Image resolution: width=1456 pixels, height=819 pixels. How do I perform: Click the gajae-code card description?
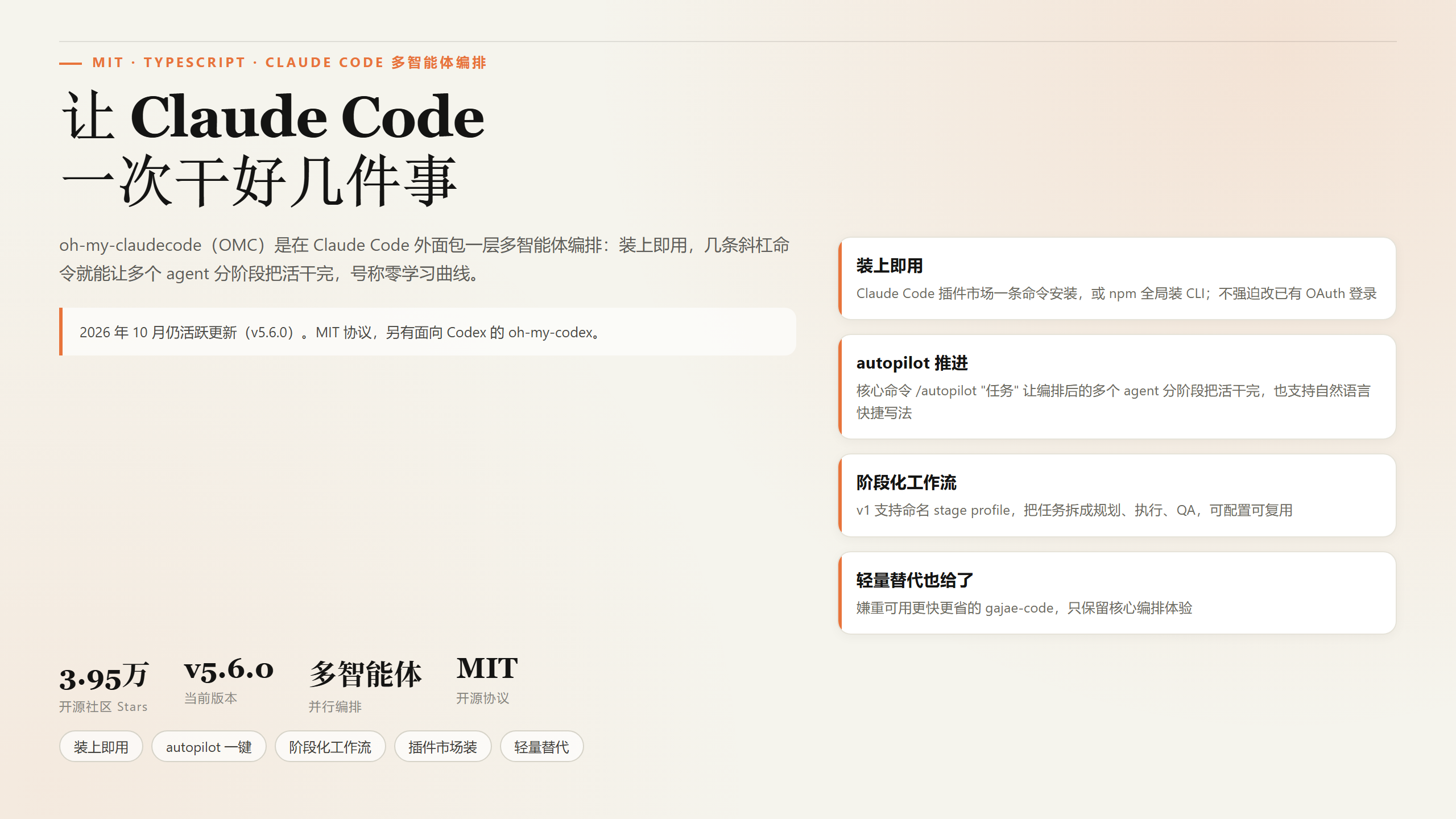1024,608
